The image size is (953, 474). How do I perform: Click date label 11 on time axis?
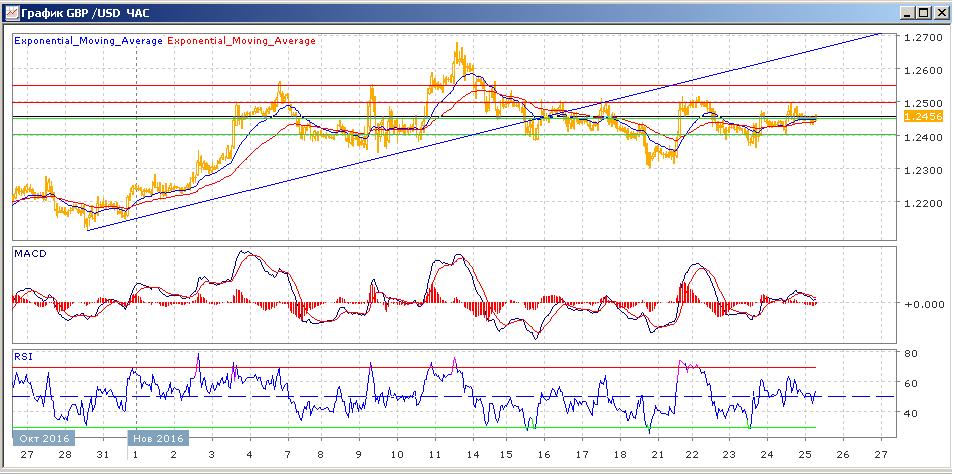(x=435, y=455)
